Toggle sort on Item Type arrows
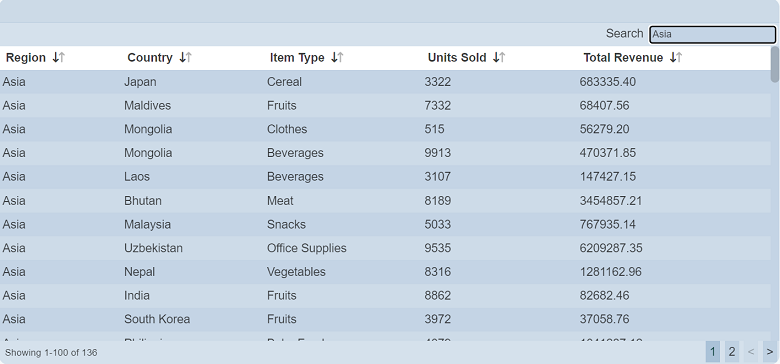780x364 pixels. click(337, 58)
